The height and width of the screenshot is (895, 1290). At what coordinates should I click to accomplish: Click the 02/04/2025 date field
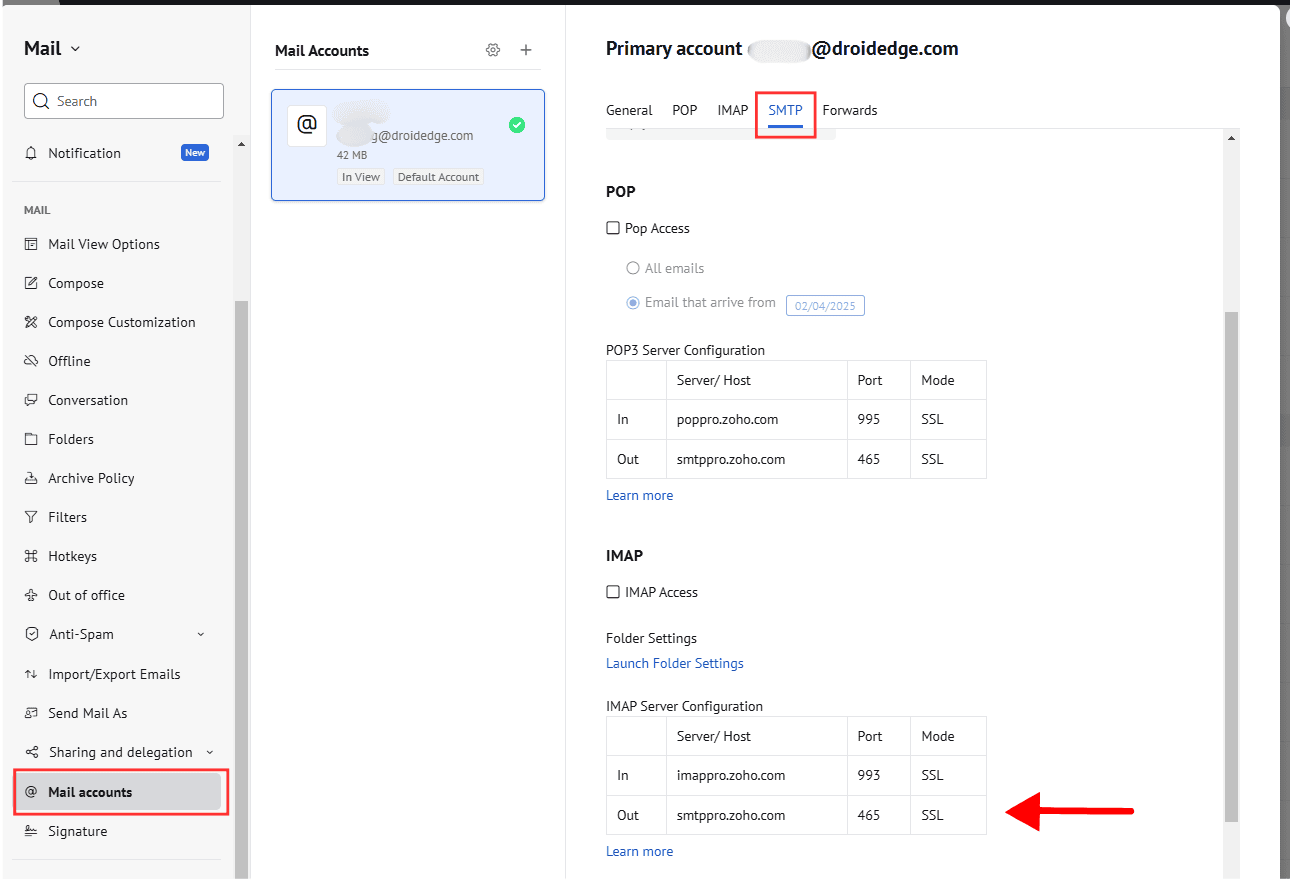(x=825, y=305)
